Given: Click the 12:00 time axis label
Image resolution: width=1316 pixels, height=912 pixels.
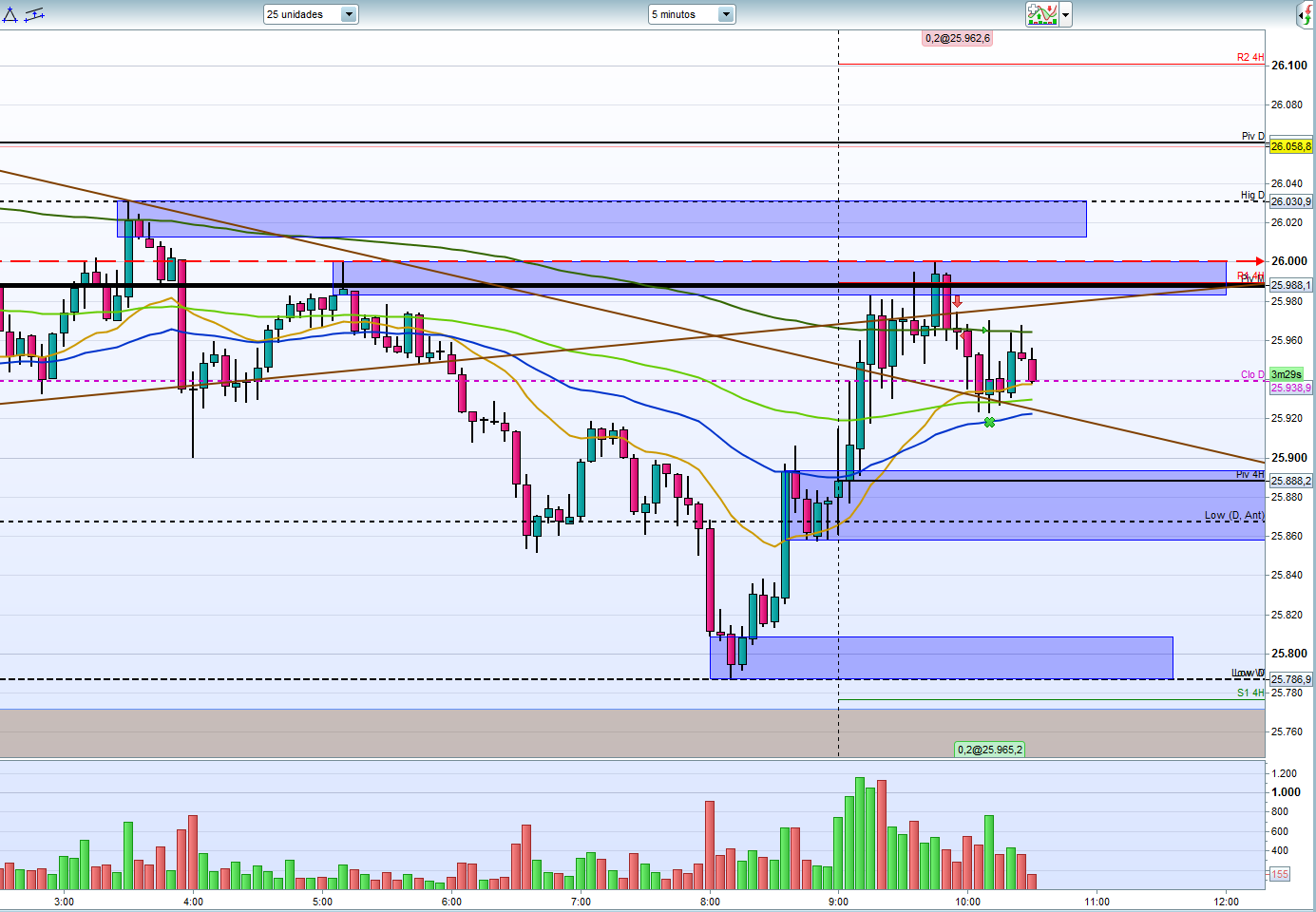Looking at the screenshot, I should 1227,902.
